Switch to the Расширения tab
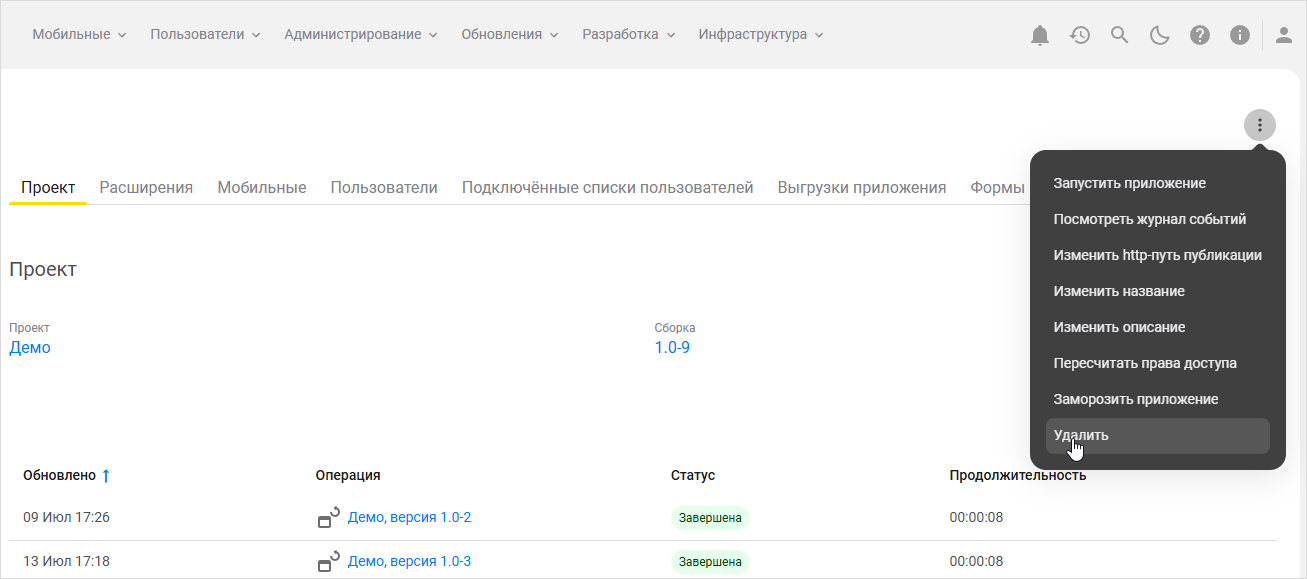 pyautogui.click(x=146, y=187)
